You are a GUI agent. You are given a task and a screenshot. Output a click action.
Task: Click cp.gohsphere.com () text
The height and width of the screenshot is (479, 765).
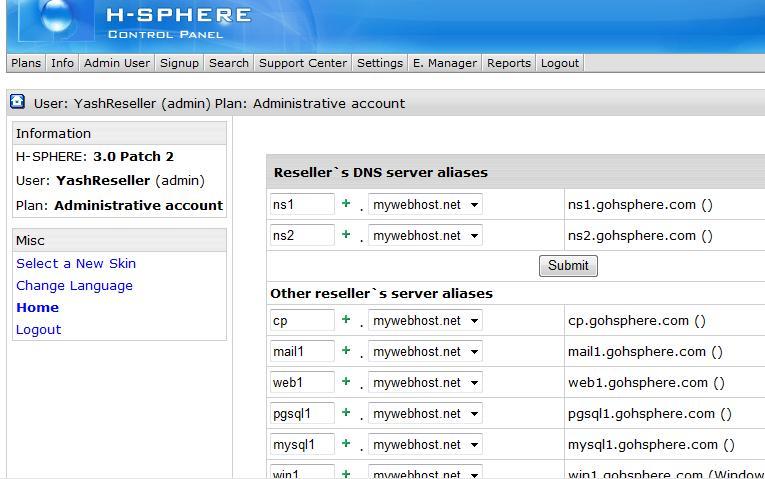point(637,321)
